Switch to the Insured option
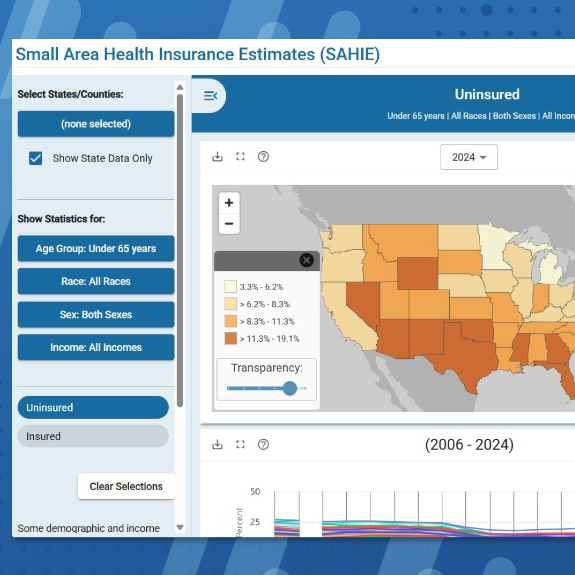575x575 pixels. click(x=93, y=436)
